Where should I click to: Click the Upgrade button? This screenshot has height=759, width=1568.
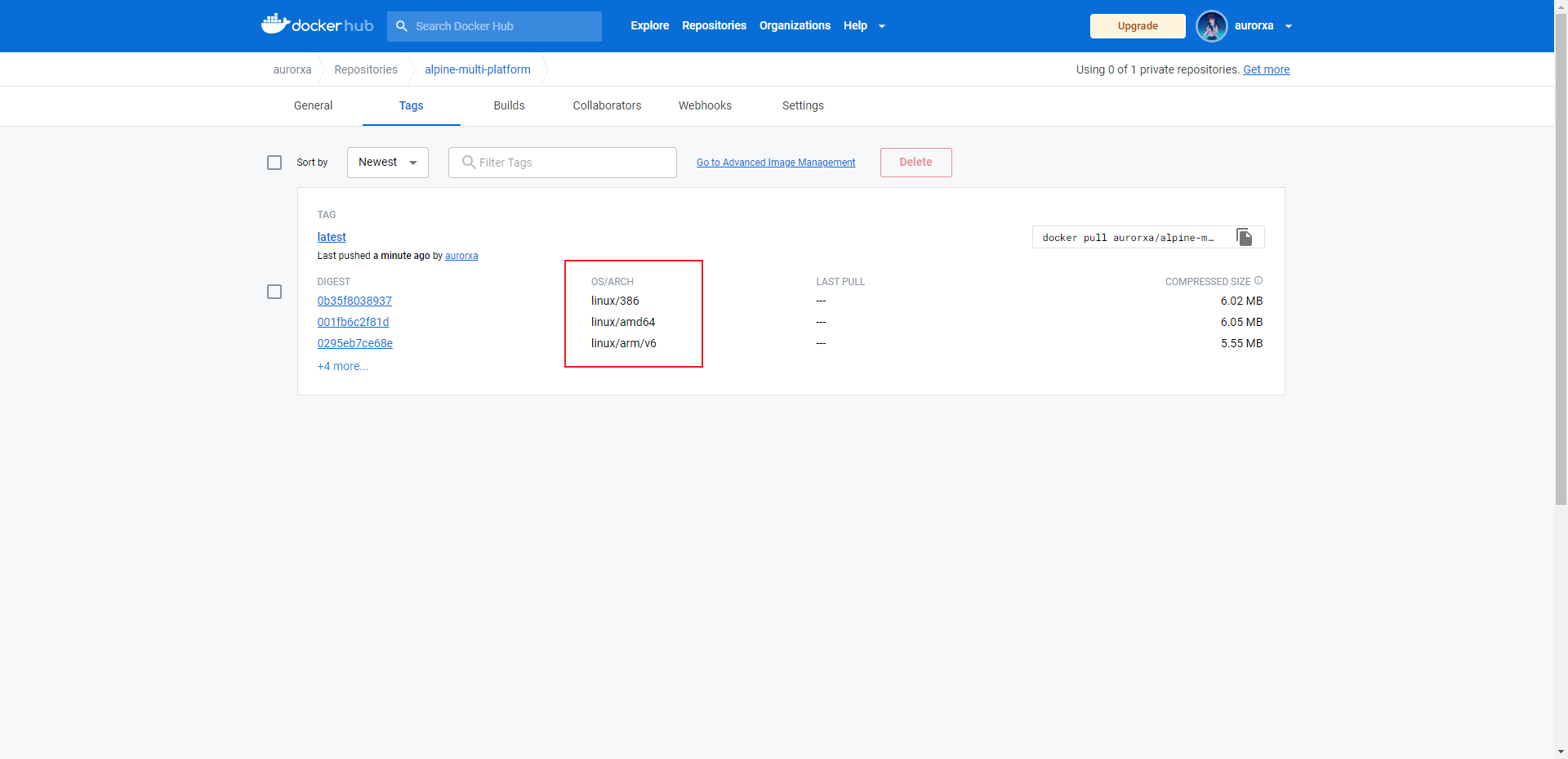point(1138,26)
